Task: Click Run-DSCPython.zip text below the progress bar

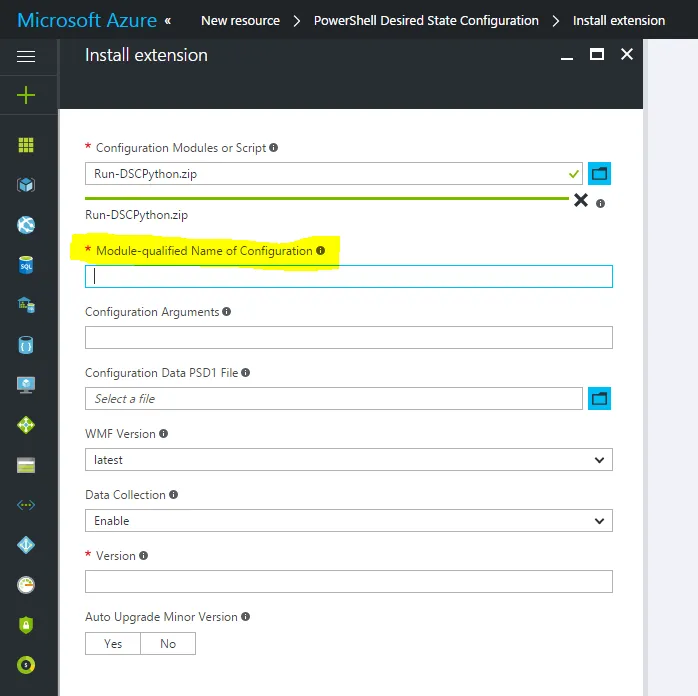Action: coord(136,215)
